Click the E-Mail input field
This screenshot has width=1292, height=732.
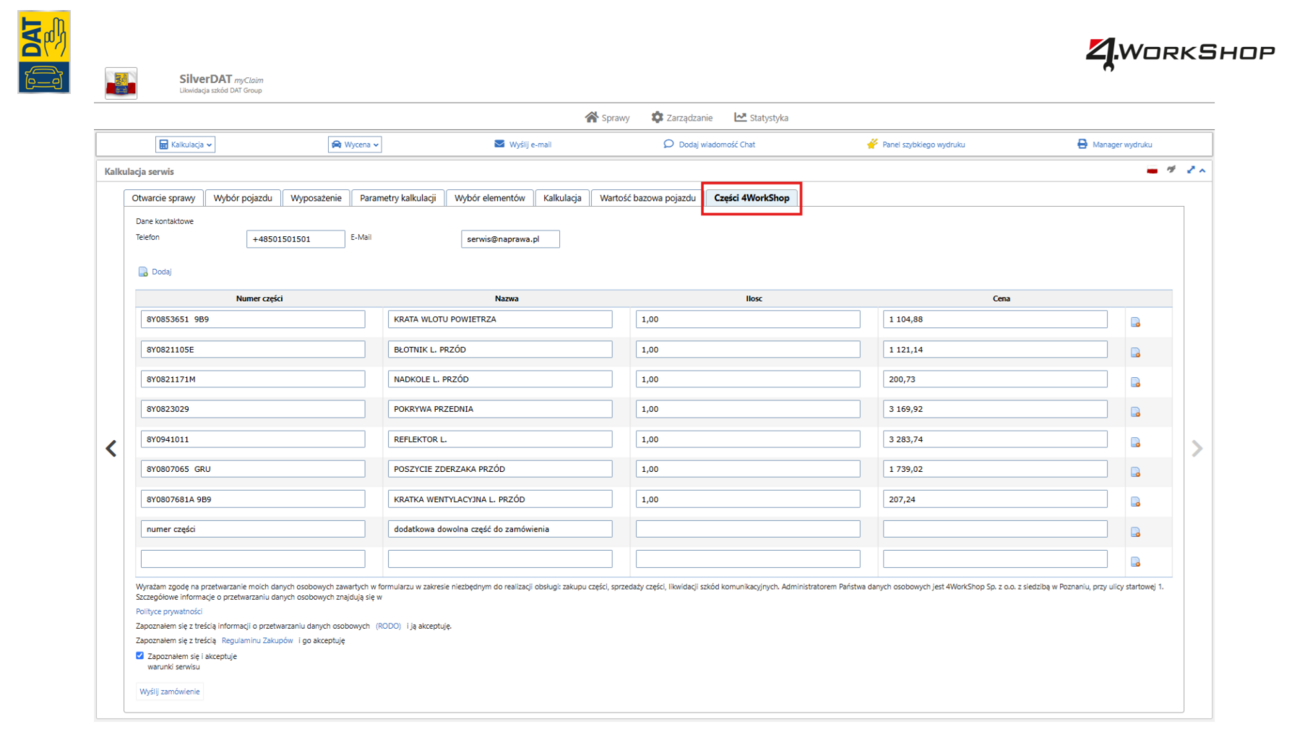(510, 239)
